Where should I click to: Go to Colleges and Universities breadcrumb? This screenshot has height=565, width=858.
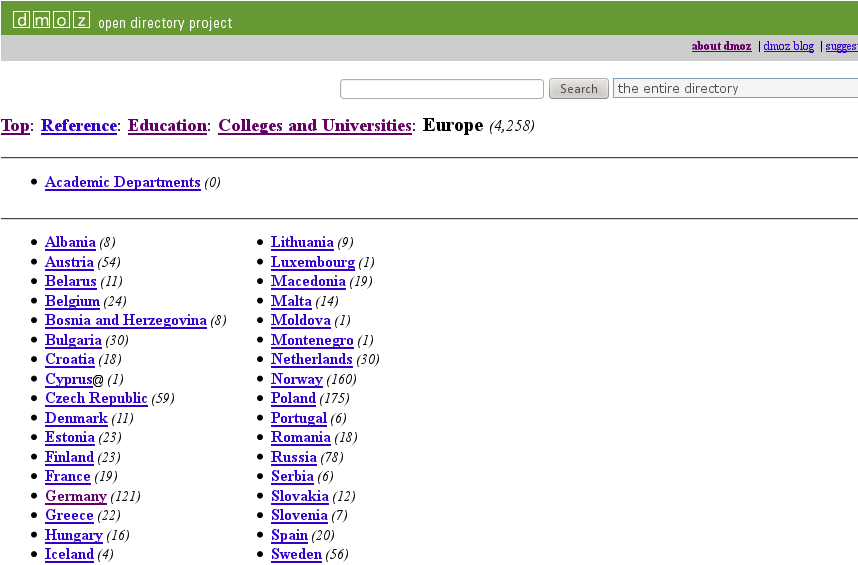315,126
